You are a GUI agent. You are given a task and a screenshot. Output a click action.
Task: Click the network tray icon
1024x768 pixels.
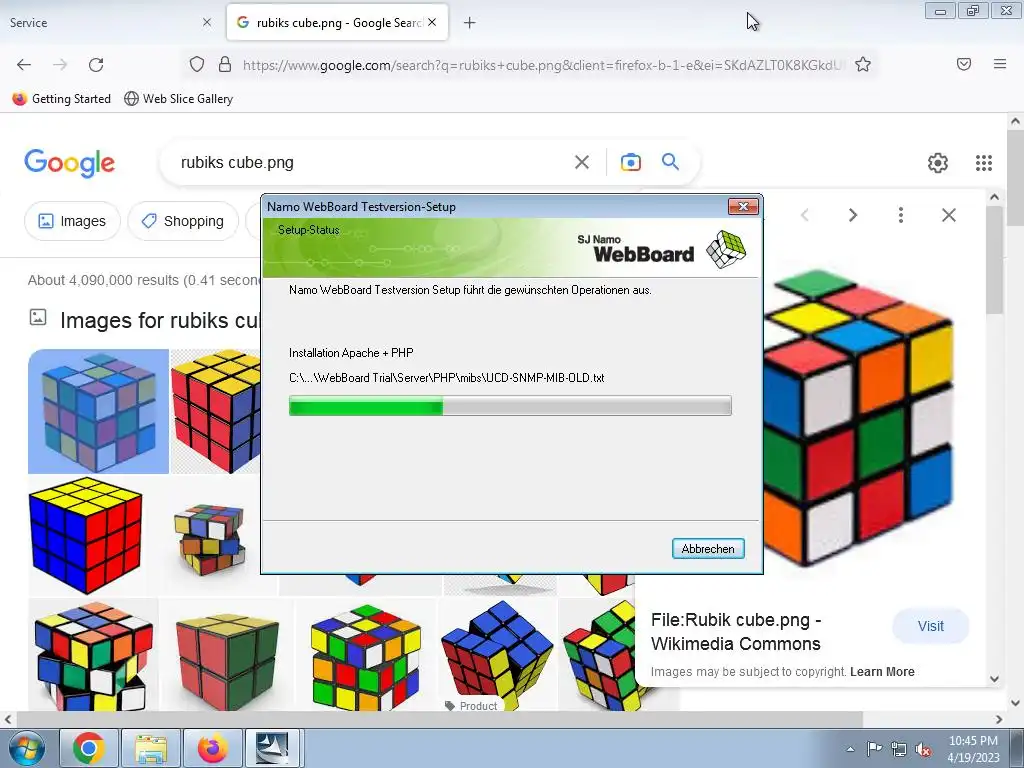[x=899, y=749]
